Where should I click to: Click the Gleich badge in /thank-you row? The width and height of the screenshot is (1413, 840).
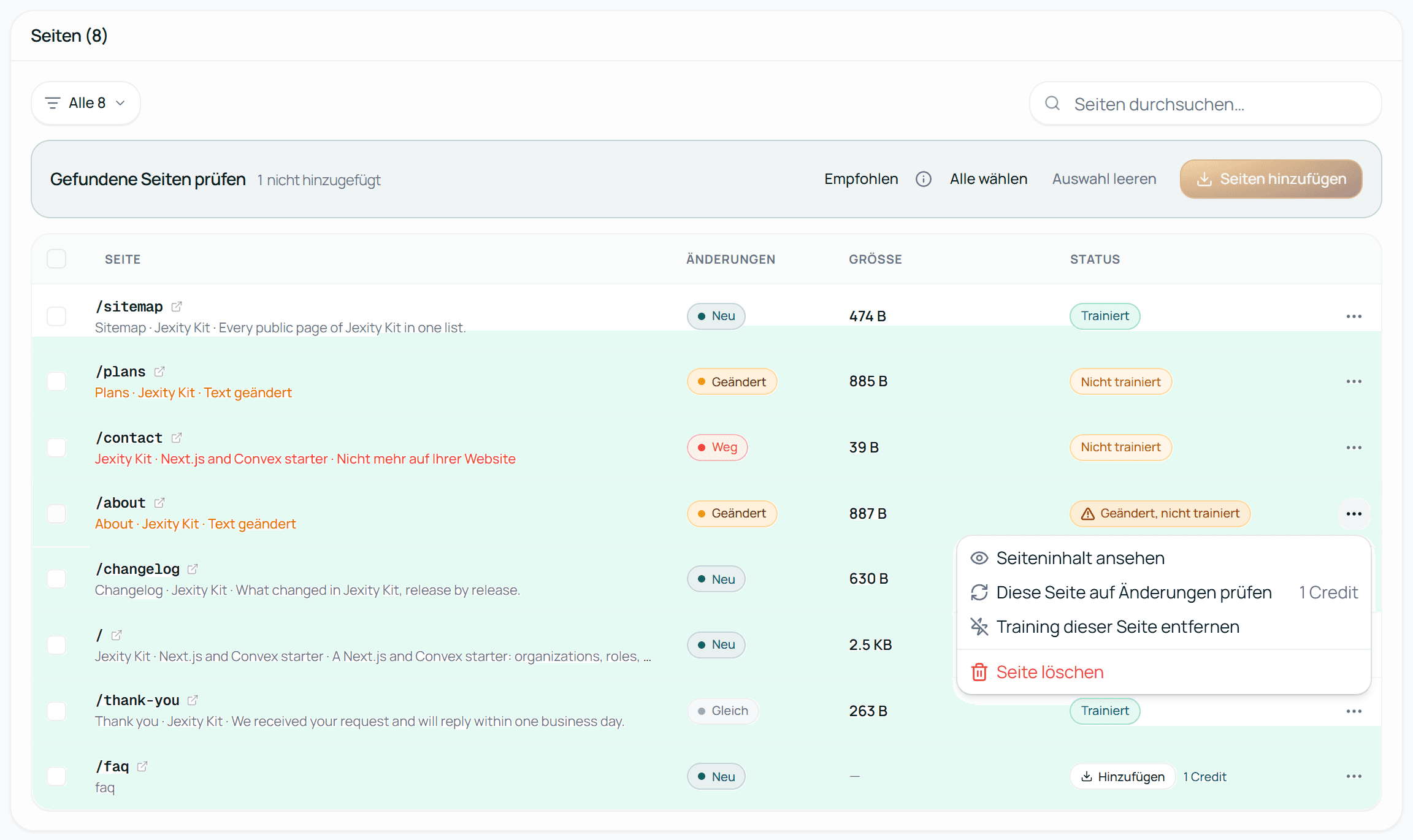pos(723,711)
